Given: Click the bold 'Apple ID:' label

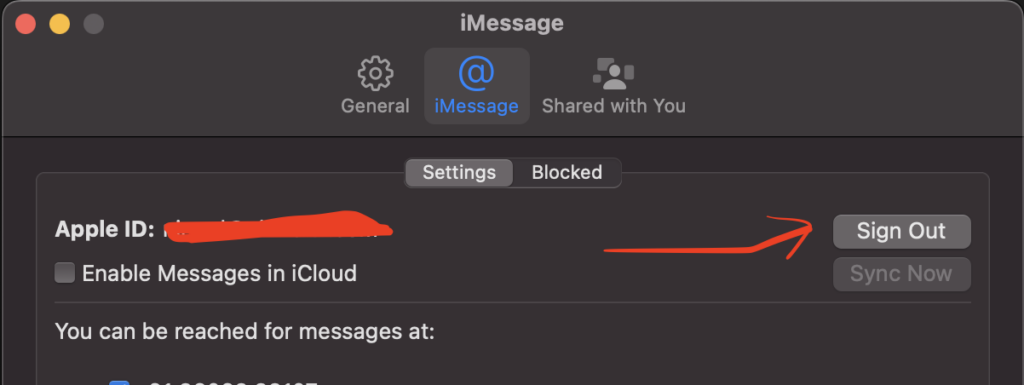Looking at the screenshot, I should coord(105,229).
